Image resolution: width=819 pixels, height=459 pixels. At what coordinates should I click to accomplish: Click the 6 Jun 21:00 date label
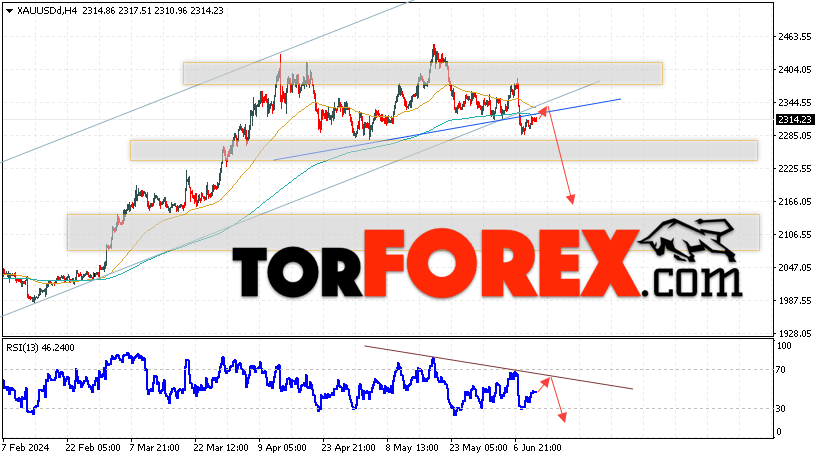click(538, 448)
